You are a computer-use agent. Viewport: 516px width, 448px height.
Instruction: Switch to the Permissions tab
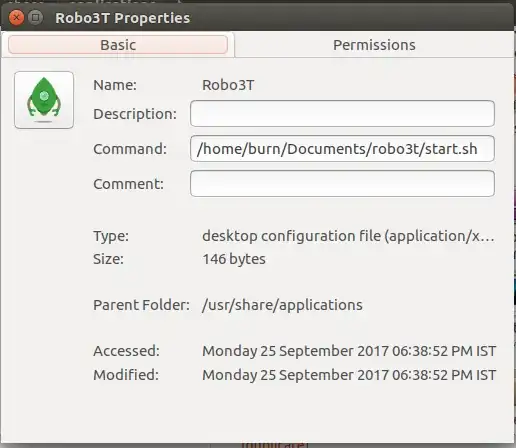click(374, 45)
